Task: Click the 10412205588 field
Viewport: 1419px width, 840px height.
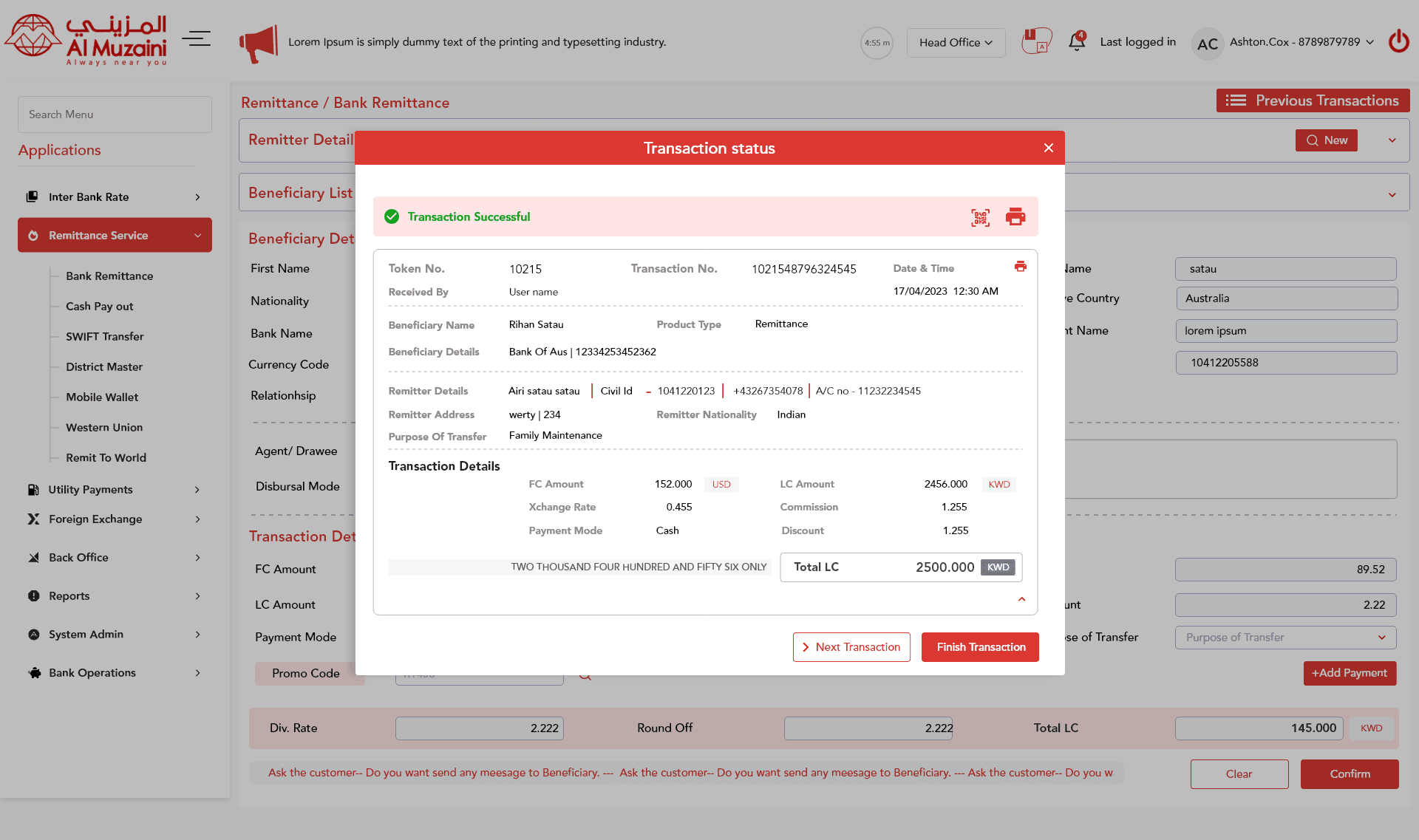Action: point(1287,363)
